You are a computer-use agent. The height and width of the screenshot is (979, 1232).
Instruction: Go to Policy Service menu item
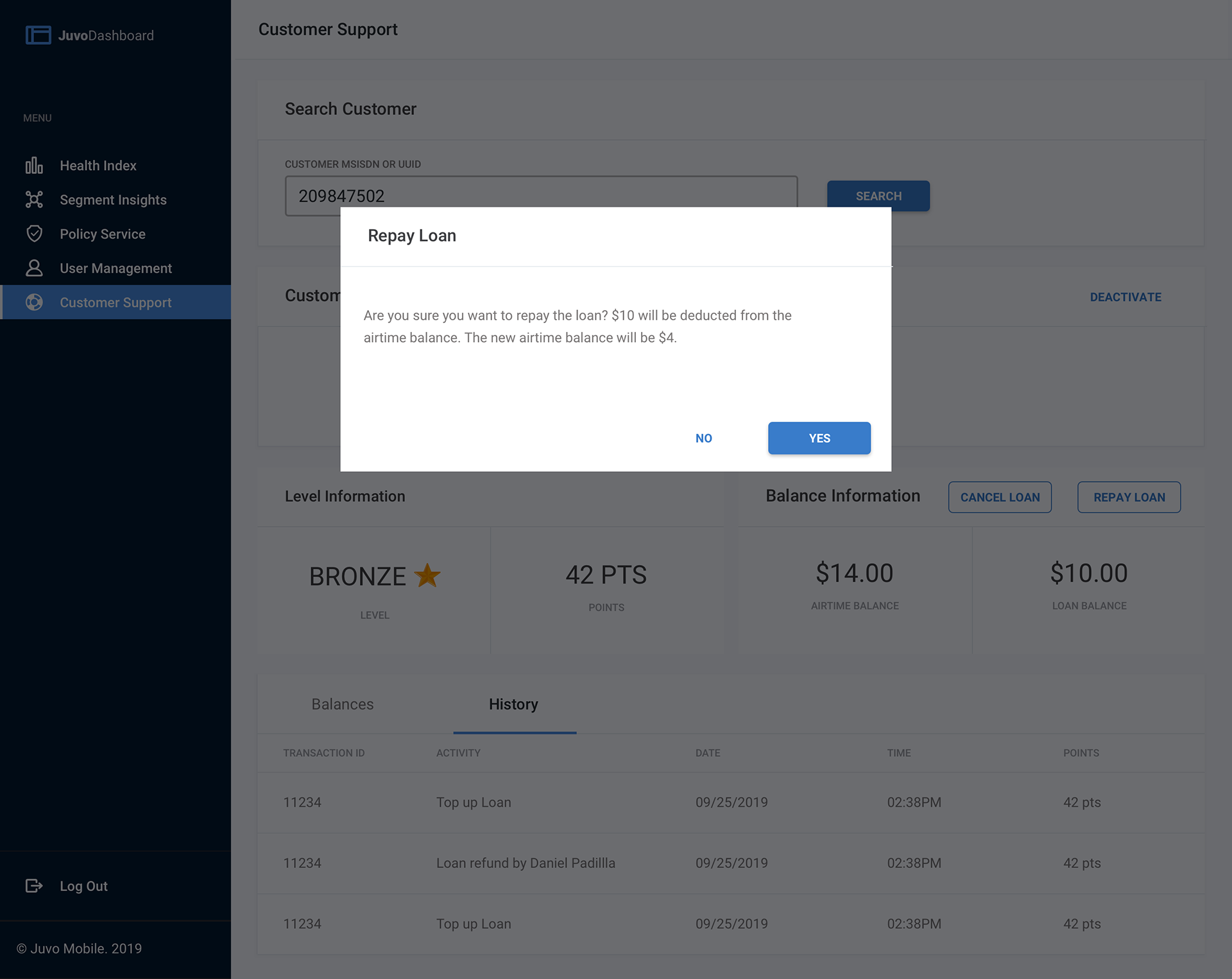116,234
